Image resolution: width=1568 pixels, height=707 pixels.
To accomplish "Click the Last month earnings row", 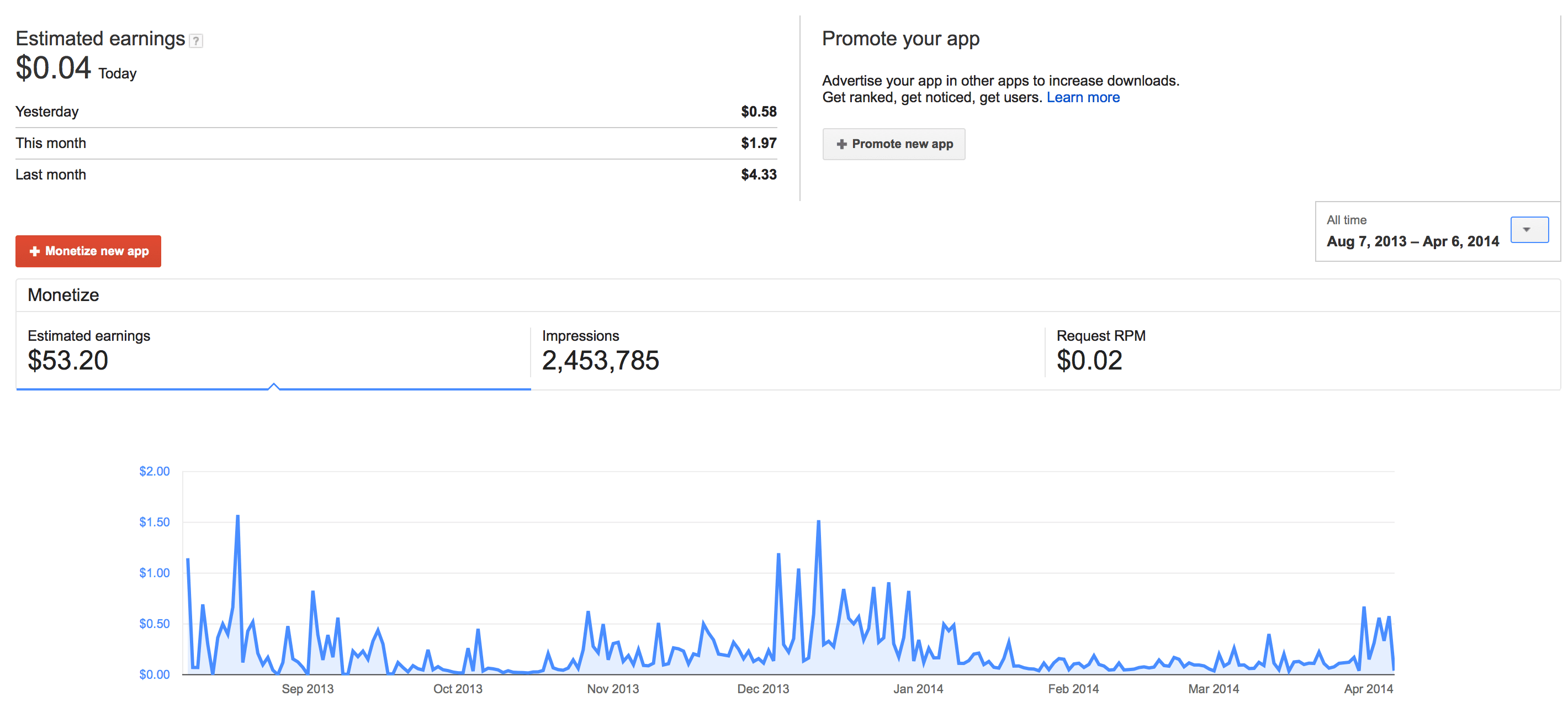I will point(396,176).
